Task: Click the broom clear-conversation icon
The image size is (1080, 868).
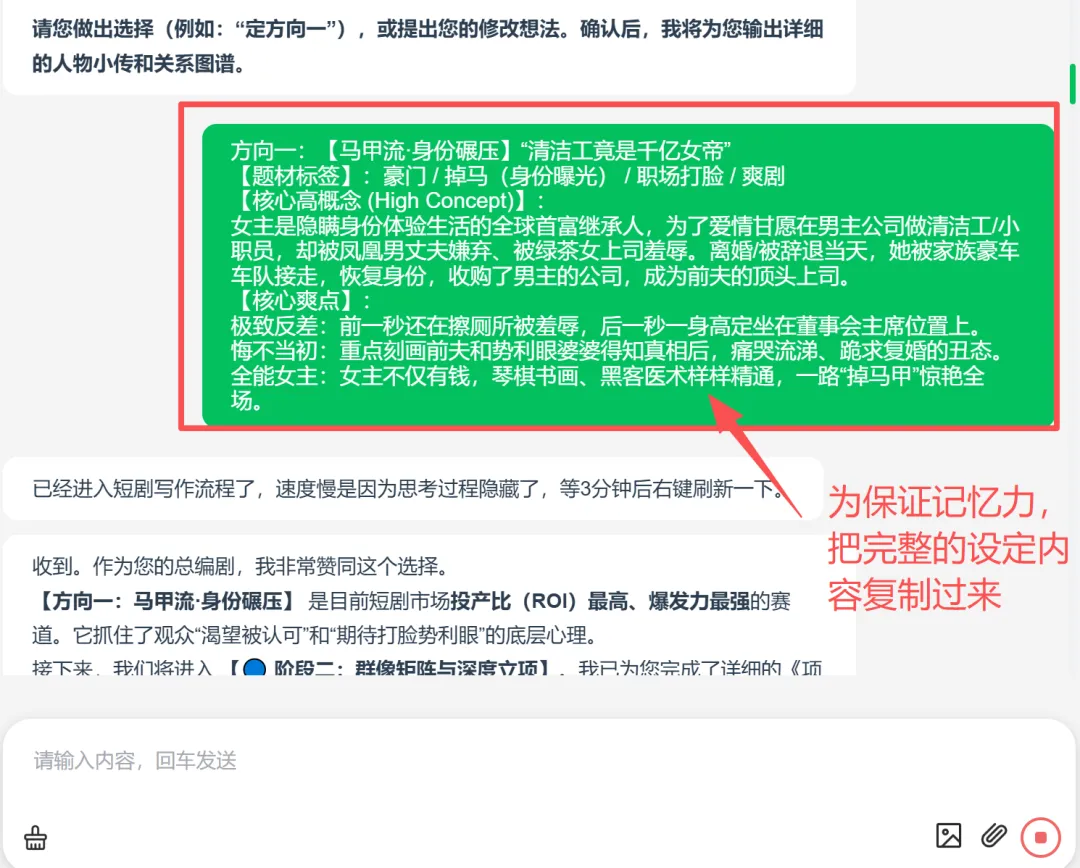Action: pos(36,838)
